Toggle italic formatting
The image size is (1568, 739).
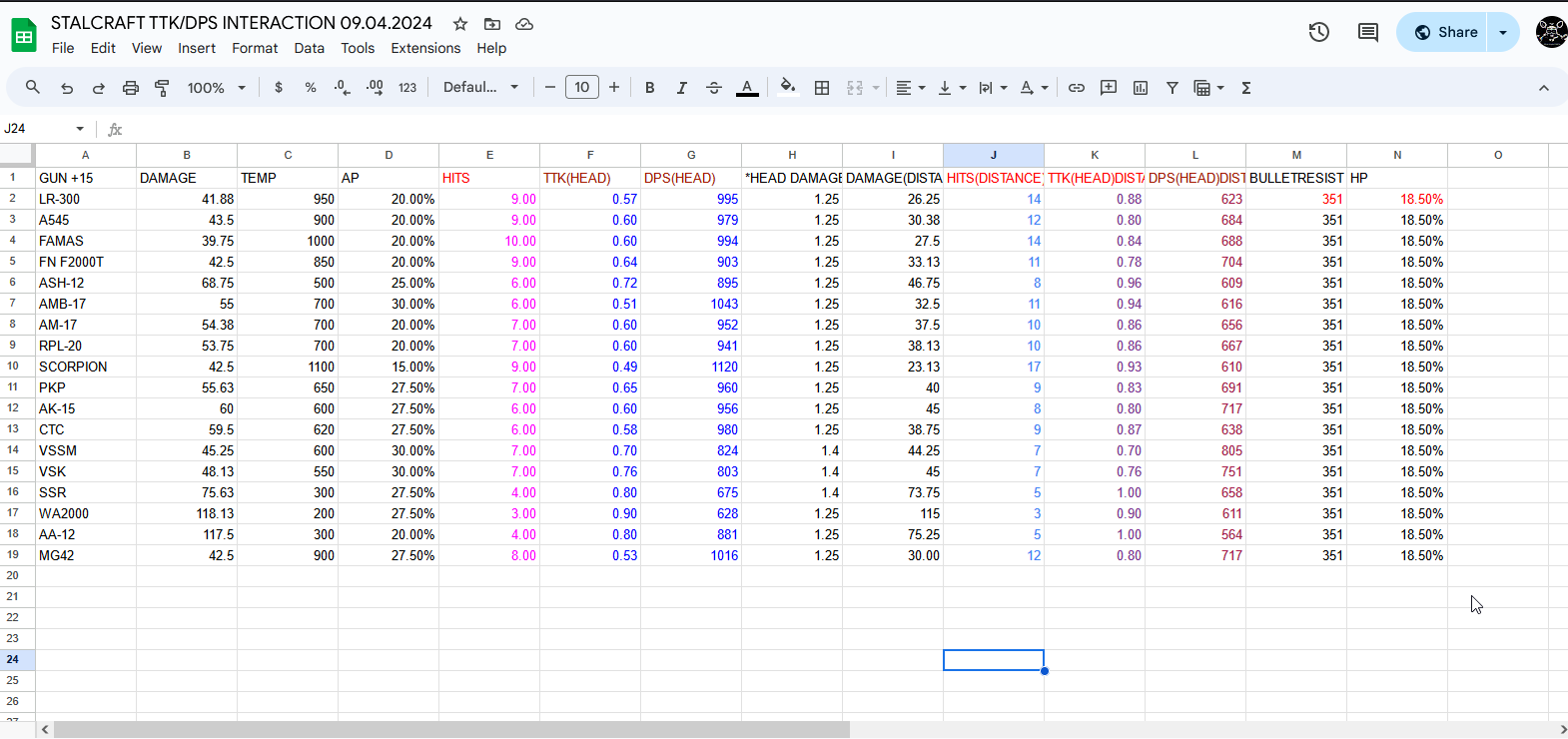(682, 88)
